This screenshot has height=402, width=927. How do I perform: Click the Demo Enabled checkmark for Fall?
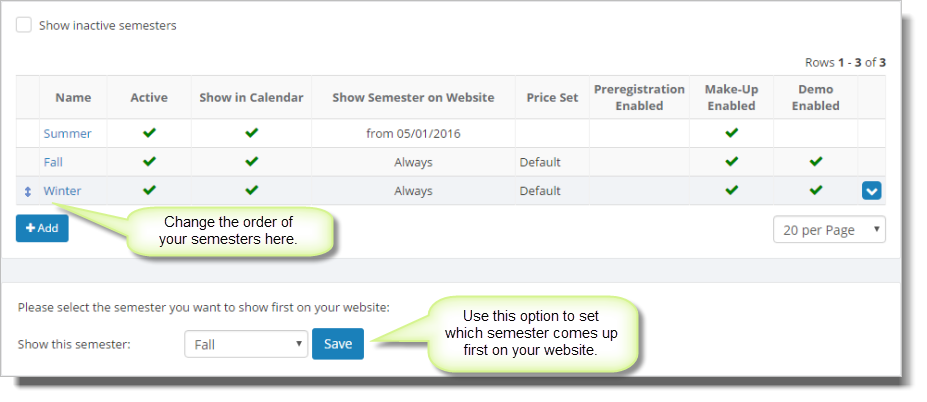coord(816,161)
